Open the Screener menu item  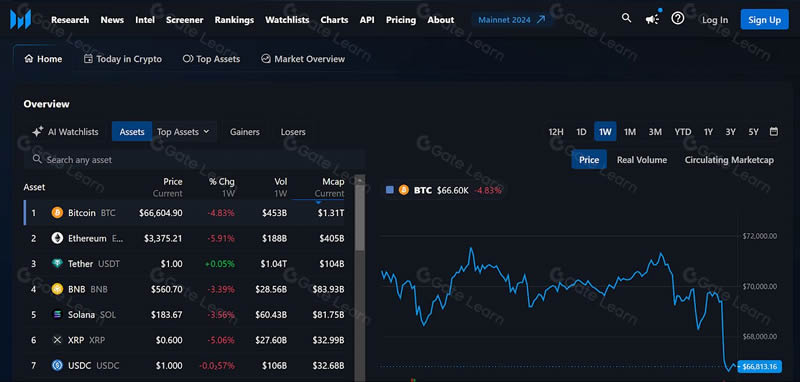tap(185, 20)
